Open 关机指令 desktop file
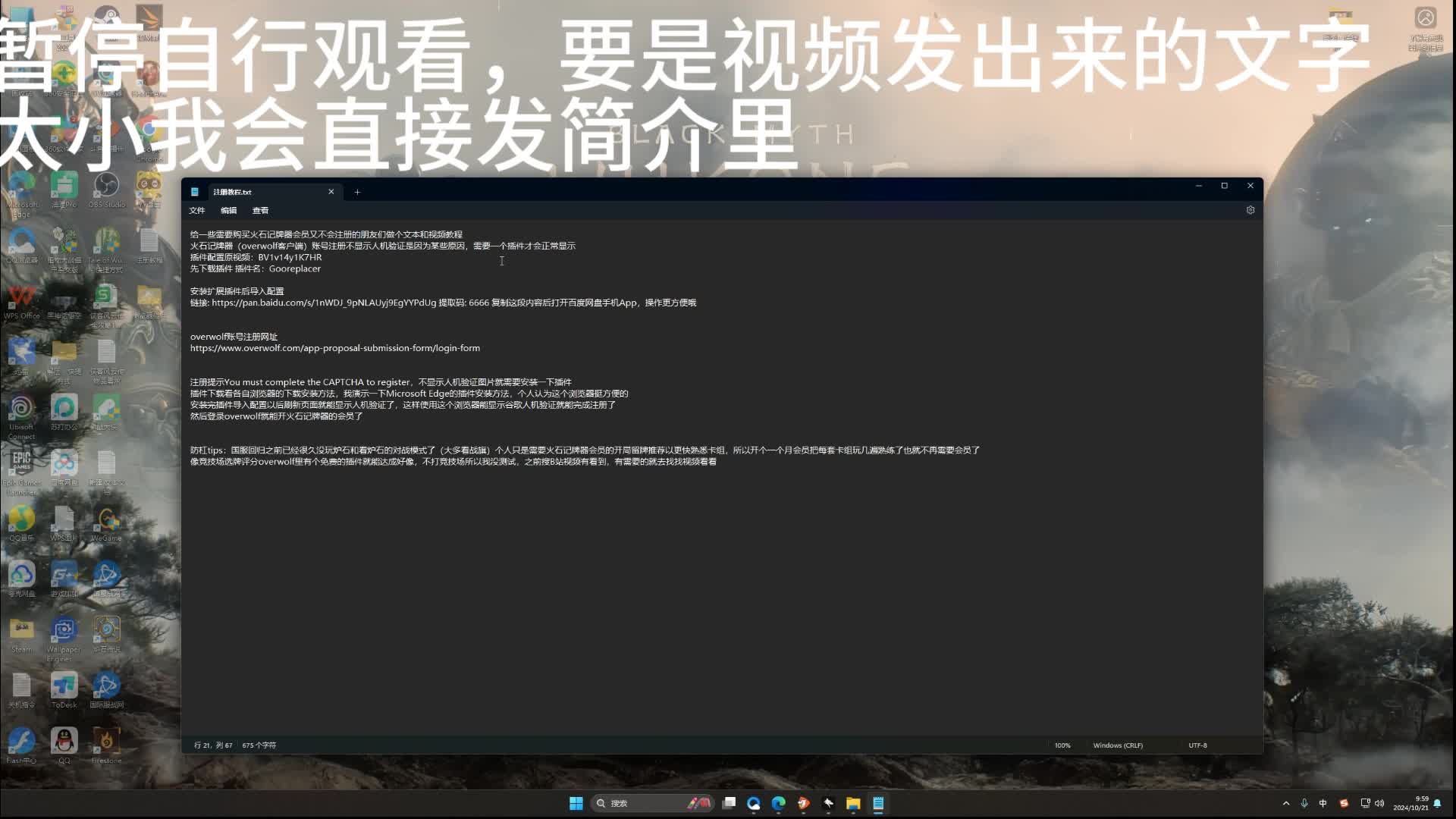 point(22,691)
